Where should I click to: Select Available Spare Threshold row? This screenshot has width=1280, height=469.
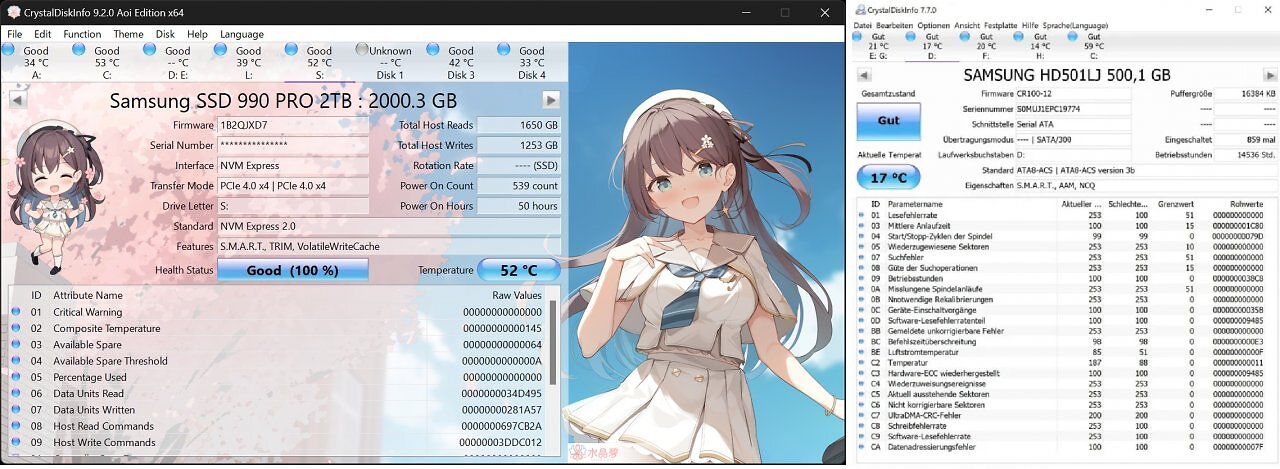point(278,361)
